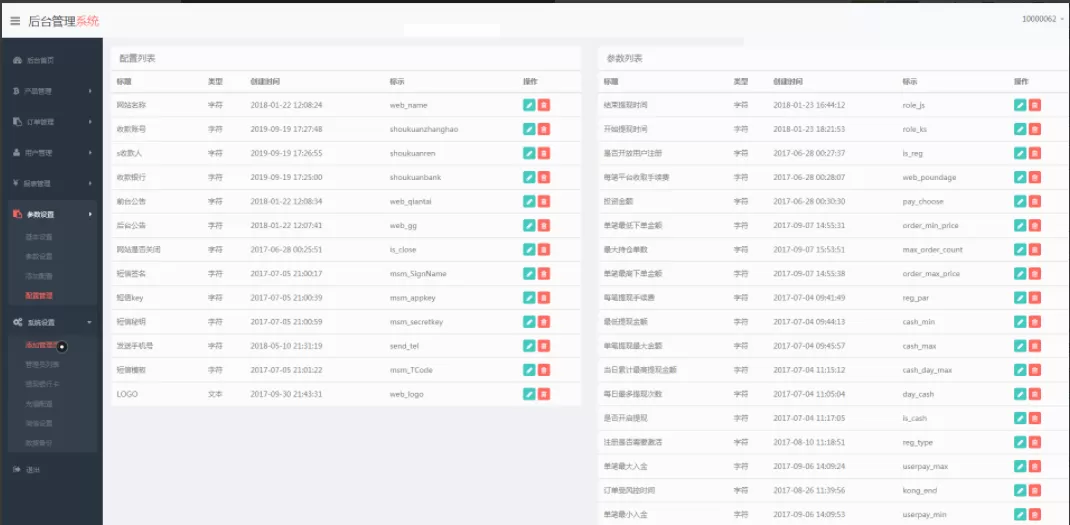Delete the web_poundage parameter row
Screen dimensions: 1070x525
1035,177
